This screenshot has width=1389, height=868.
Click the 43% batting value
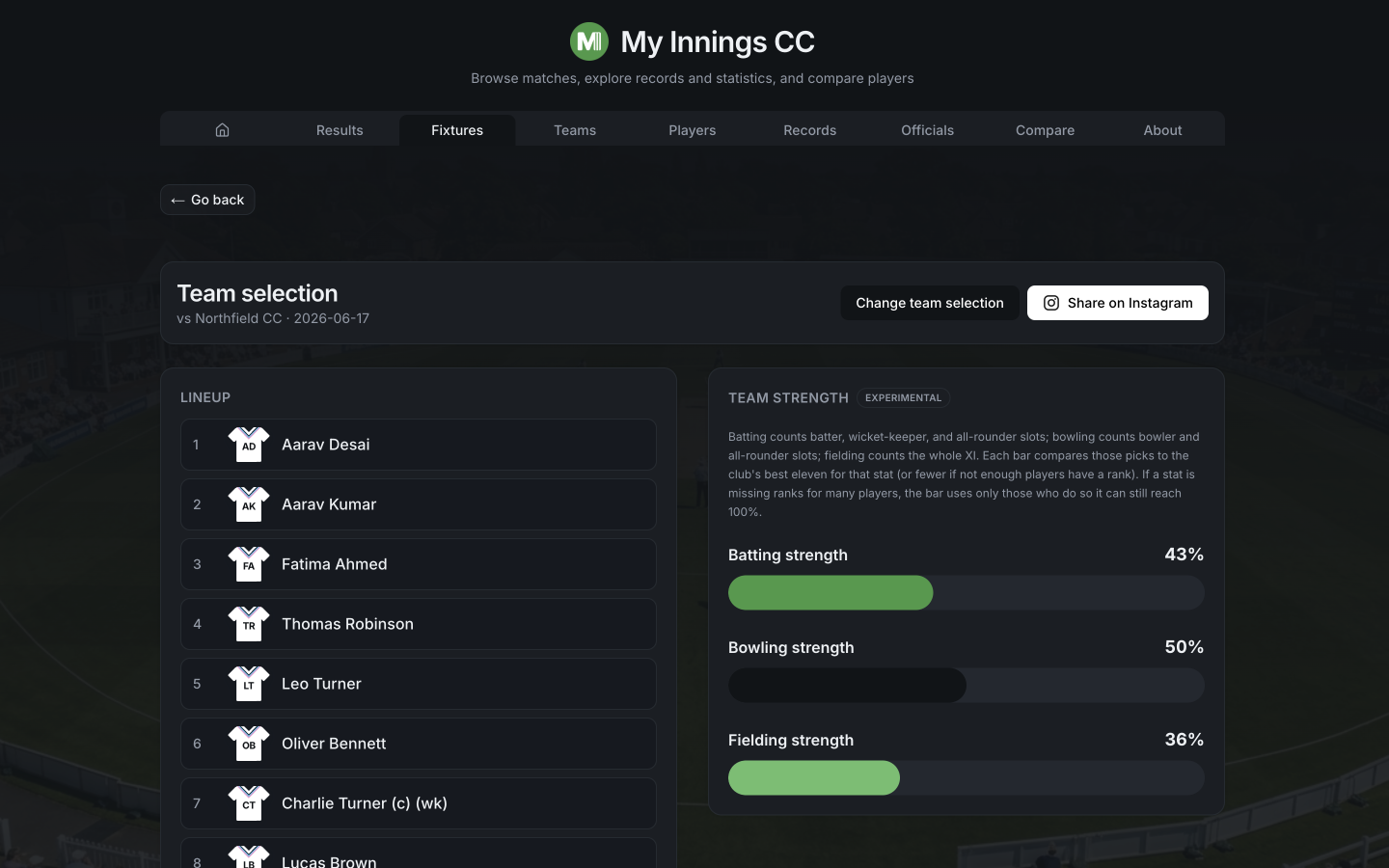click(1184, 555)
